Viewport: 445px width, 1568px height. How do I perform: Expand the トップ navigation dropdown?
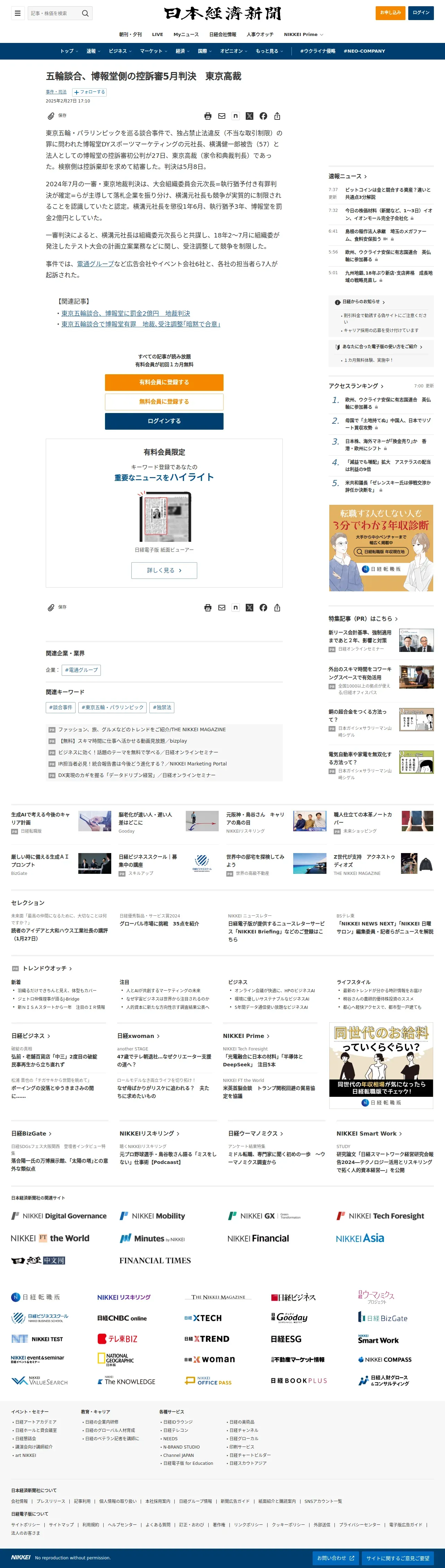(69, 51)
